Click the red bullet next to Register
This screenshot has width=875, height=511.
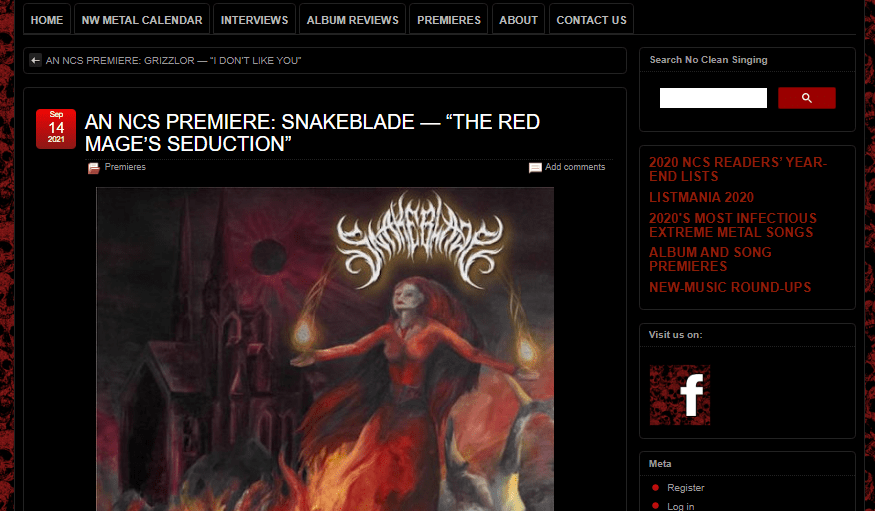point(655,488)
